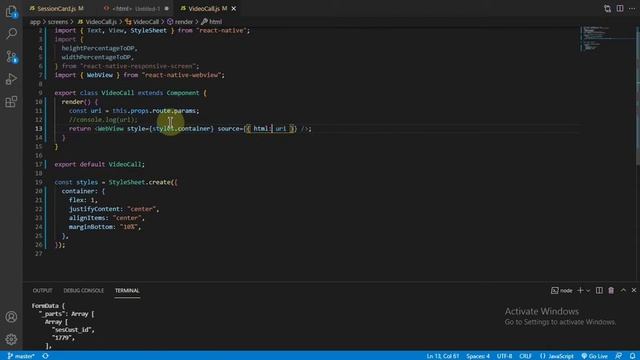Open the launch profile dropdown arrow
The width and height of the screenshot is (640, 360).
(588, 291)
